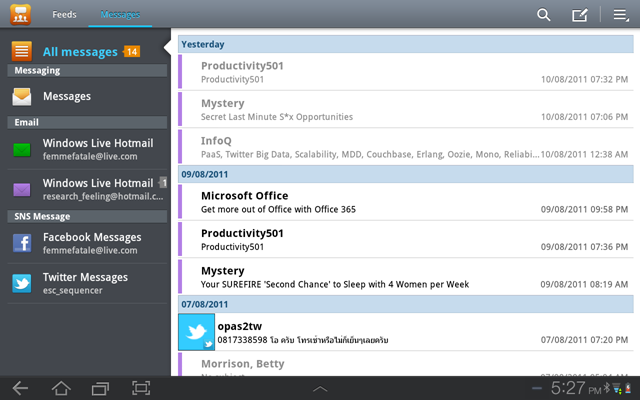This screenshot has width=640, height=400.
Task: Tap the Twitter bird icon in the sidebar
Action: [22, 283]
